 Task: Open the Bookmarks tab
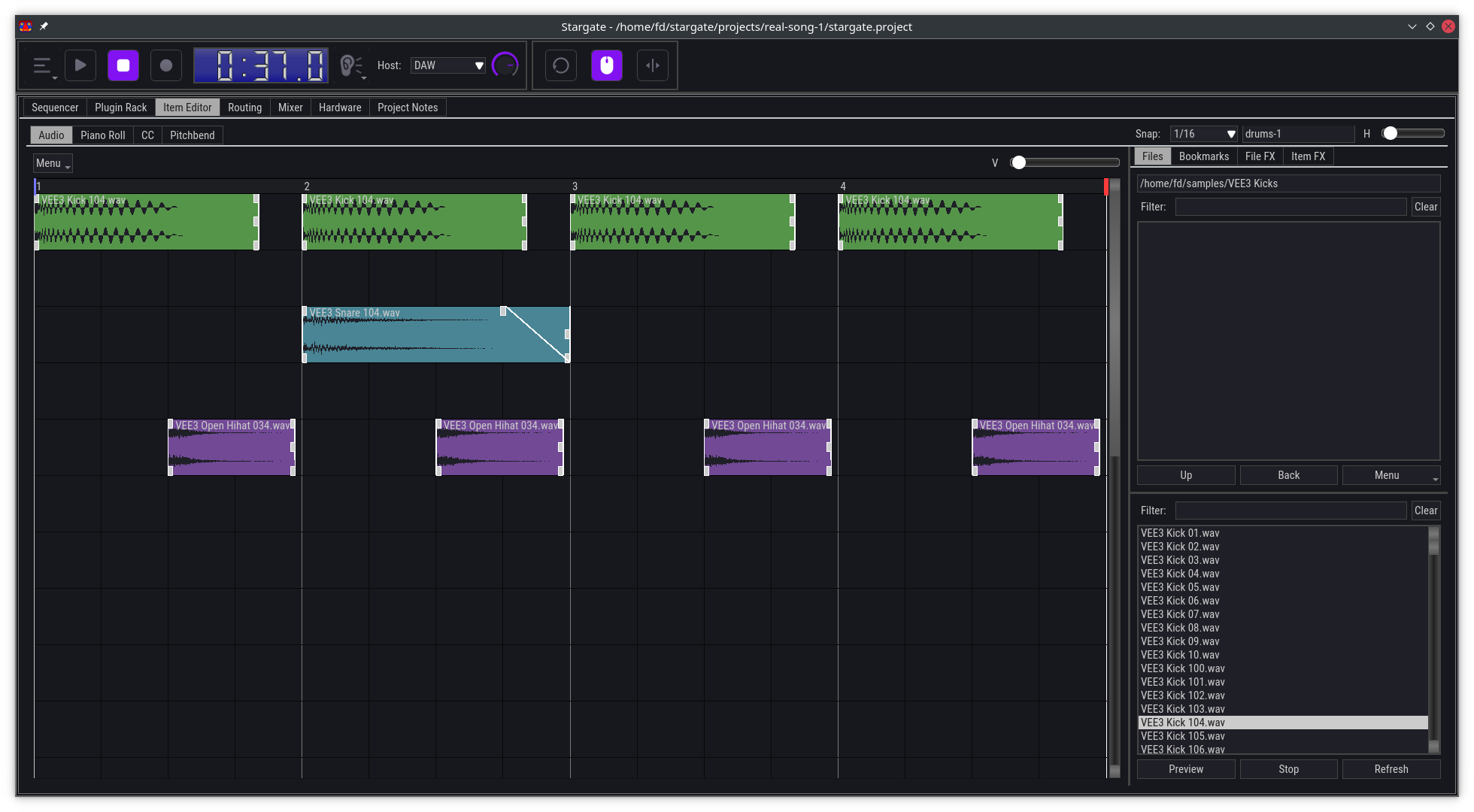[1204, 156]
